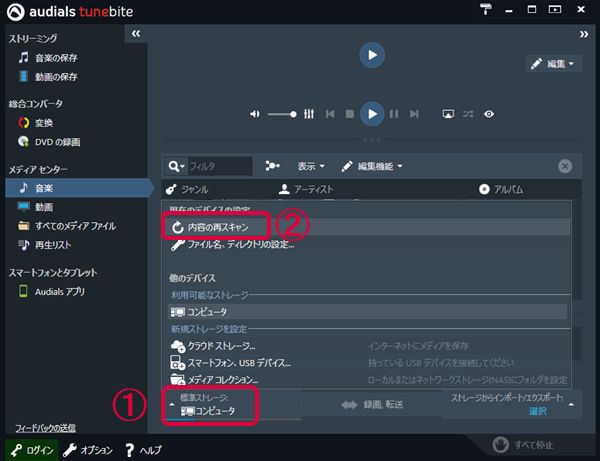
Task: Click the paint roller theme icon
Action: (486, 9)
